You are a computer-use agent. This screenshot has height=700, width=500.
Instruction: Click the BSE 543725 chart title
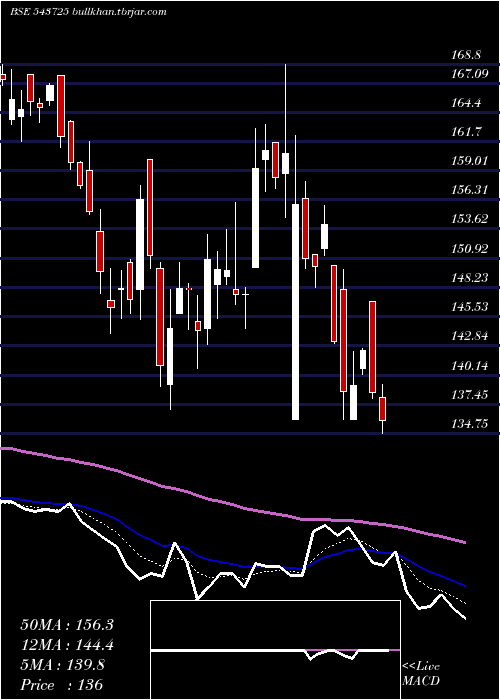tap(88, 12)
